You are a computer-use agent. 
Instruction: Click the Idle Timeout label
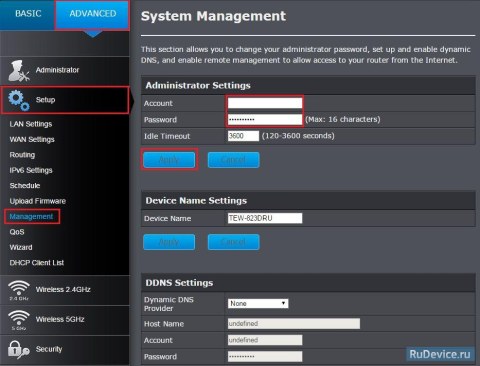(x=167, y=136)
